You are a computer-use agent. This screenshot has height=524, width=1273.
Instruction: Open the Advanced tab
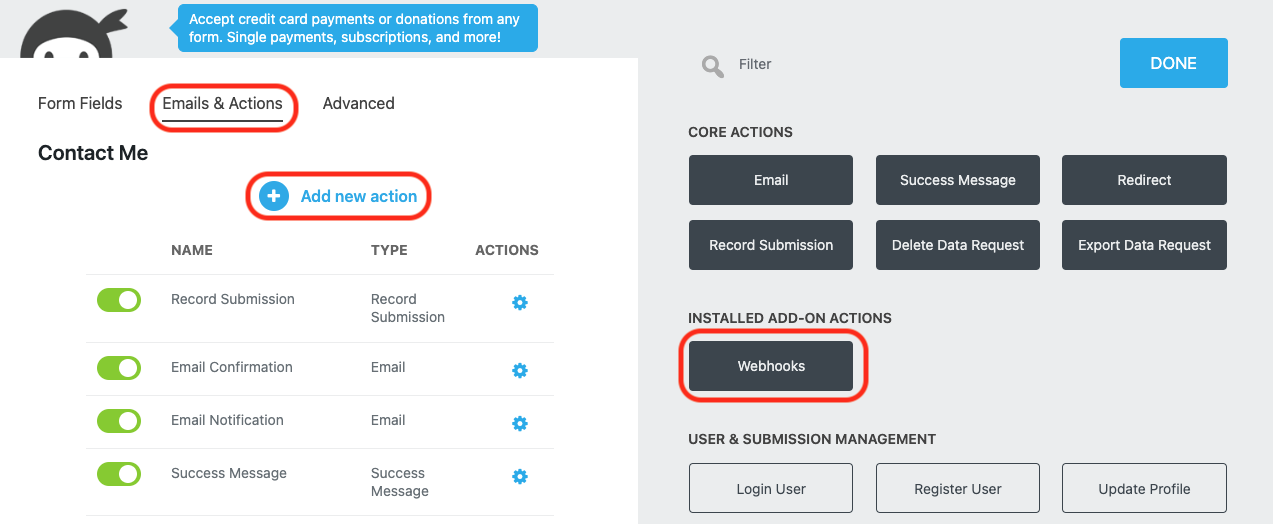coord(358,103)
